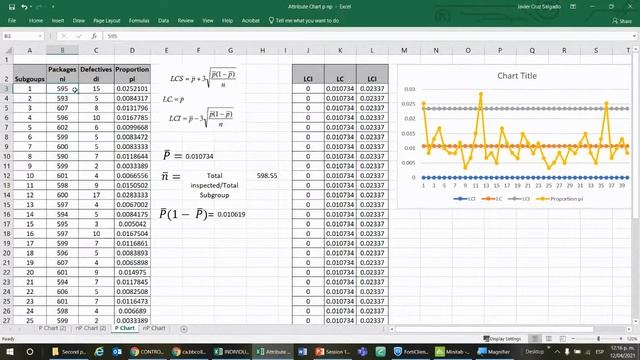Open the Windows Start menu
The image size is (640, 360).
coord(10,351)
